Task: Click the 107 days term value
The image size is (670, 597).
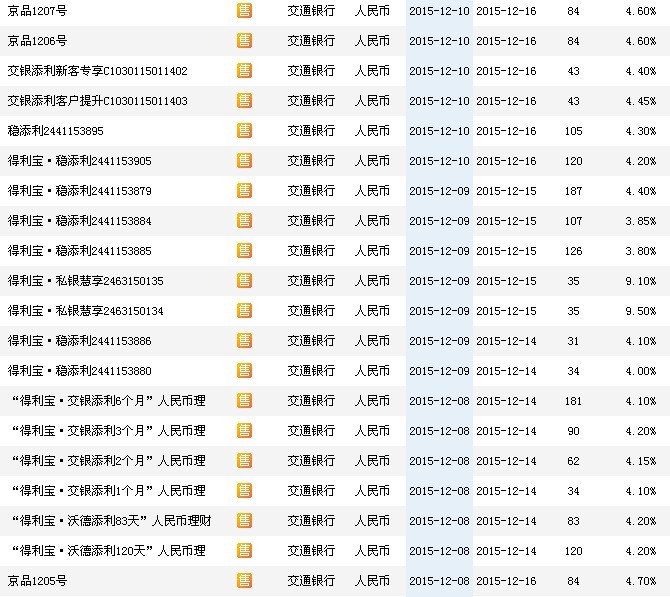Action: point(573,221)
